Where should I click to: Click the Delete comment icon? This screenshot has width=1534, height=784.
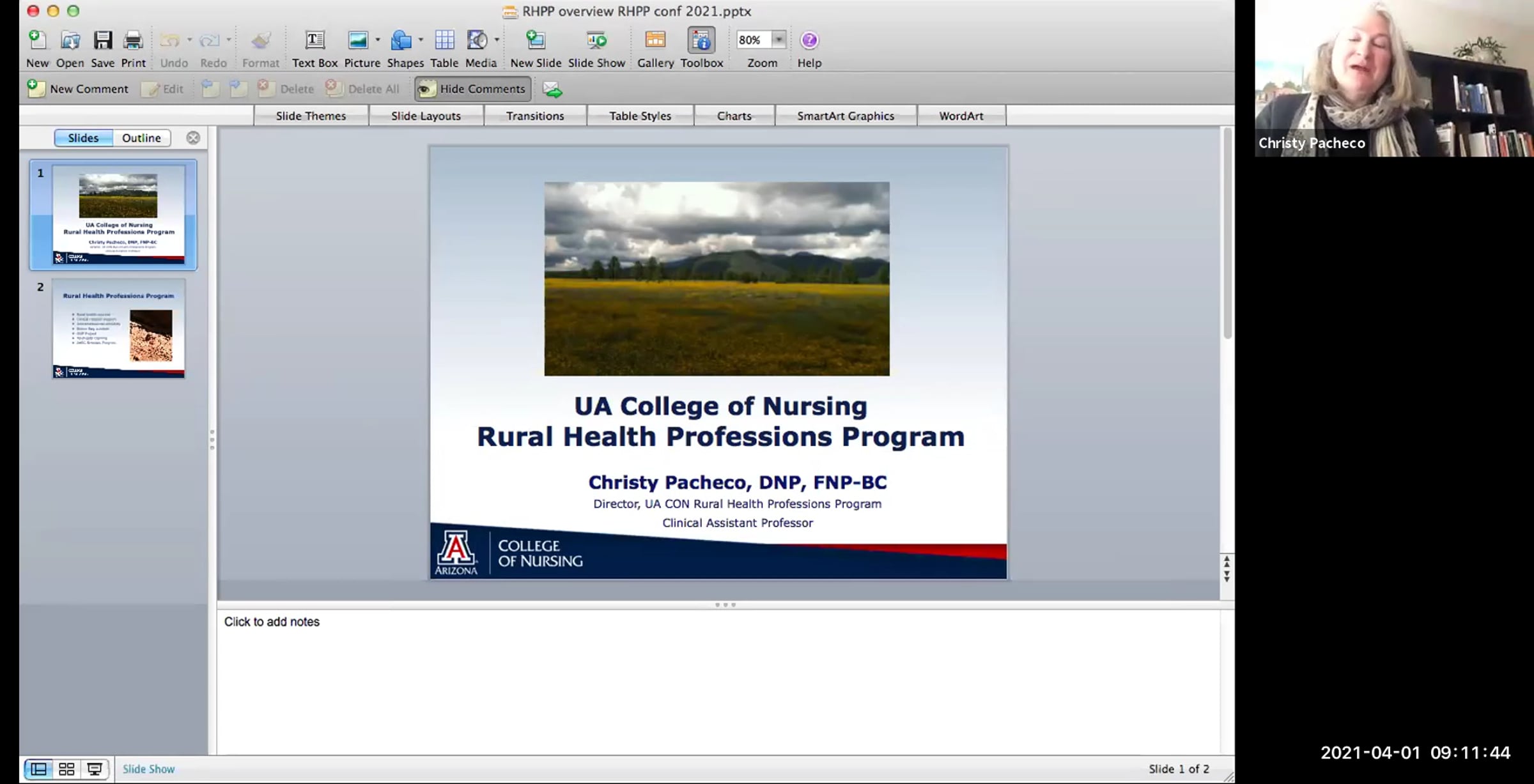coord(267,89)
